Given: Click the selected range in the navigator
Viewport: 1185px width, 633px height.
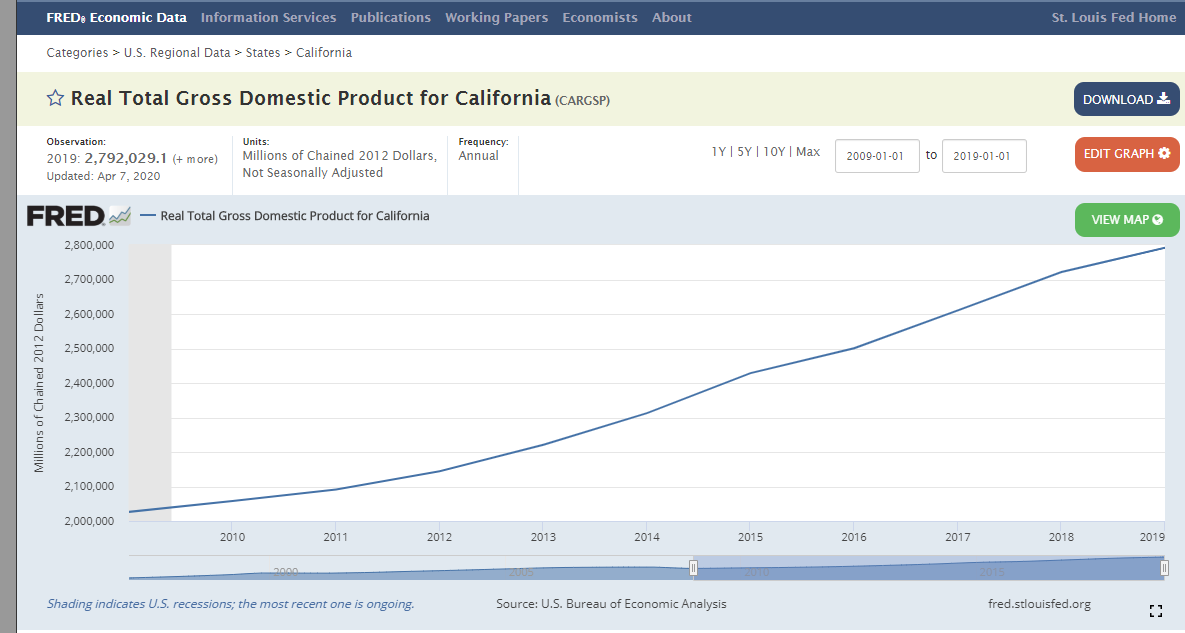Looking at the screenshot, I should click(x=929, y=568).
